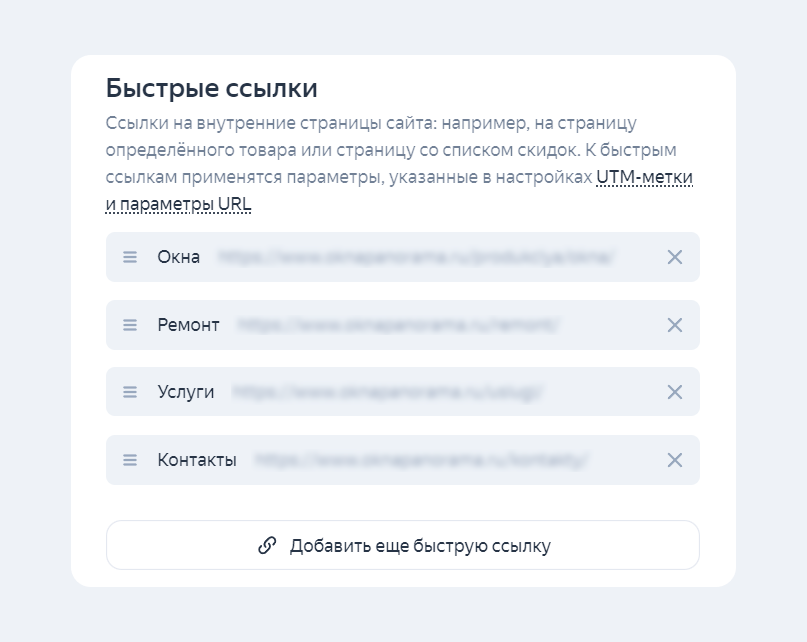Delete the Контакты quick link

675,460
